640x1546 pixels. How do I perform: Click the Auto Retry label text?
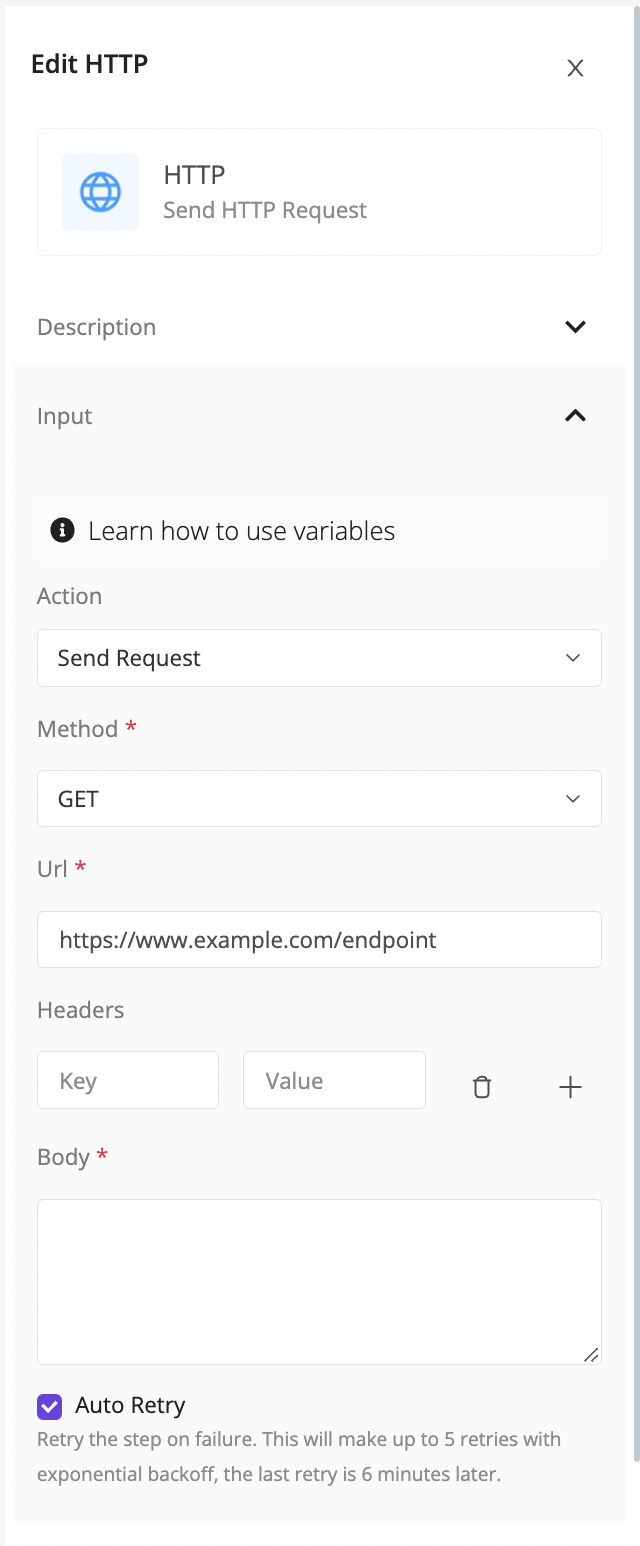point(130,1406)
